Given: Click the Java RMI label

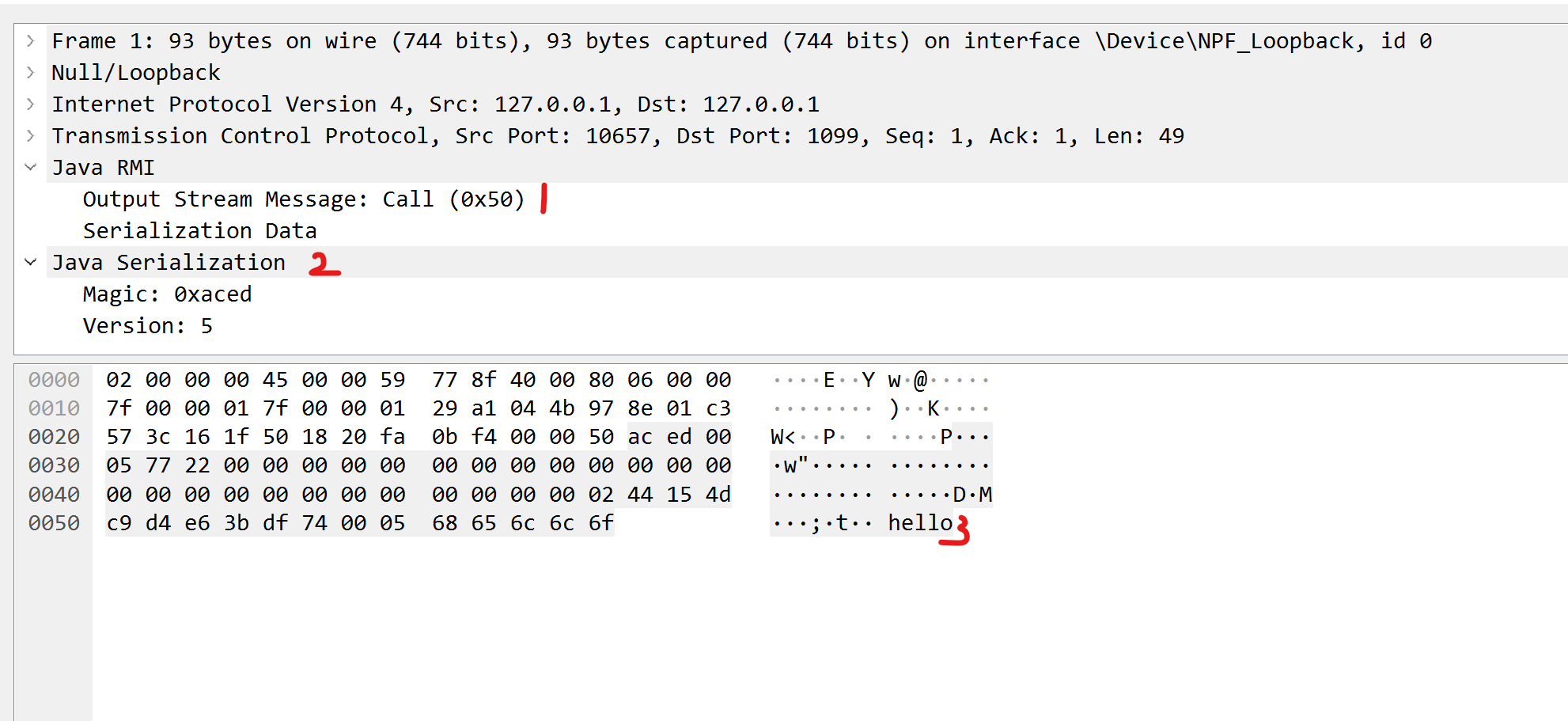Looking at the screenshot, I should (x=103, y=168).
